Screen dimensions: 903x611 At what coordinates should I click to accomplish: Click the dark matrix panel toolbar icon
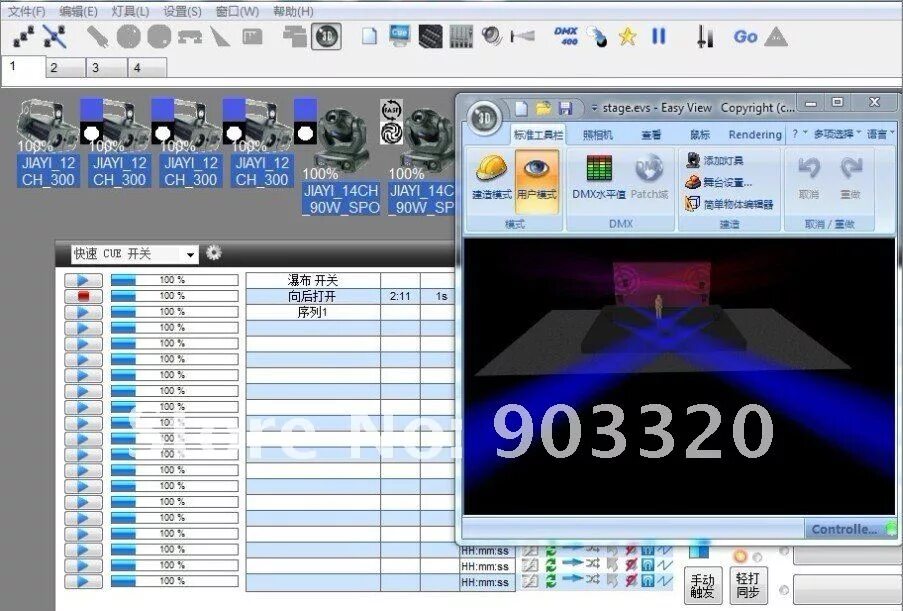[430, 37]
